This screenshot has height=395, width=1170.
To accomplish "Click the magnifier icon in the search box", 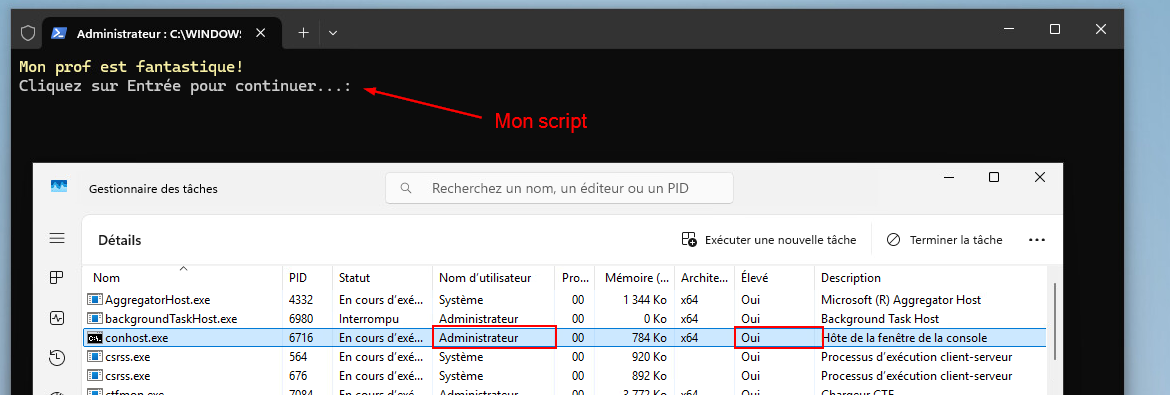I will (407, 188).
